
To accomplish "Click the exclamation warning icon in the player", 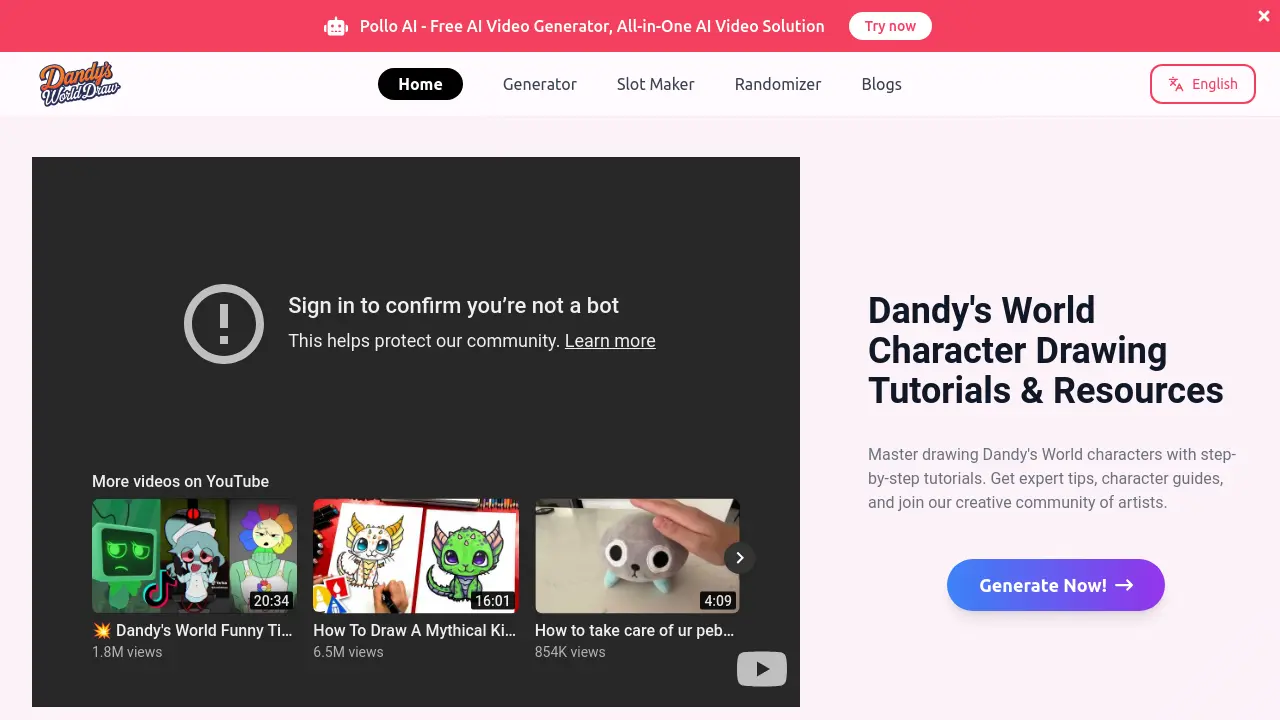I will coord(223,323).
